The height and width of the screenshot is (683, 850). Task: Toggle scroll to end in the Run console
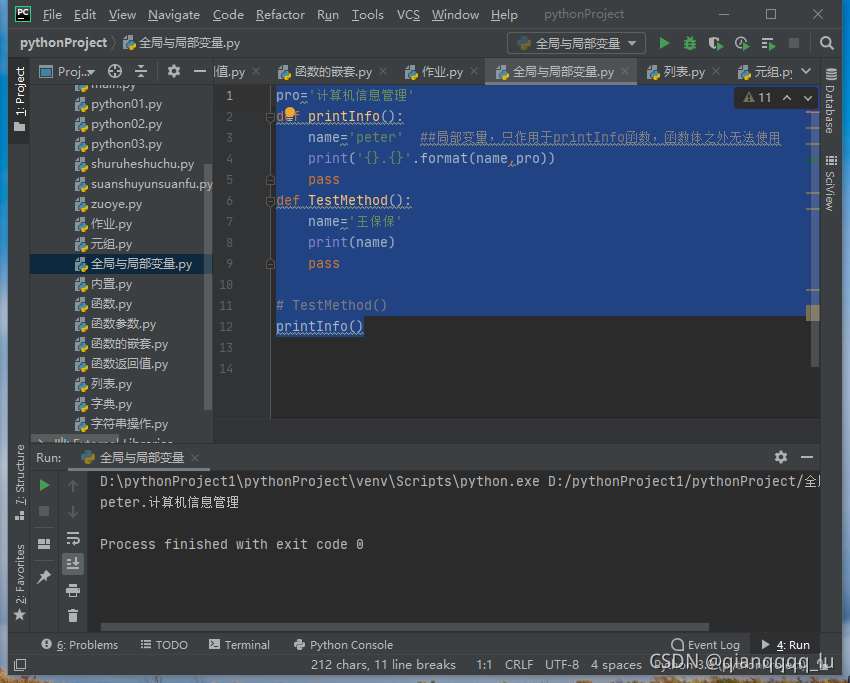click(x=73, y=564)
